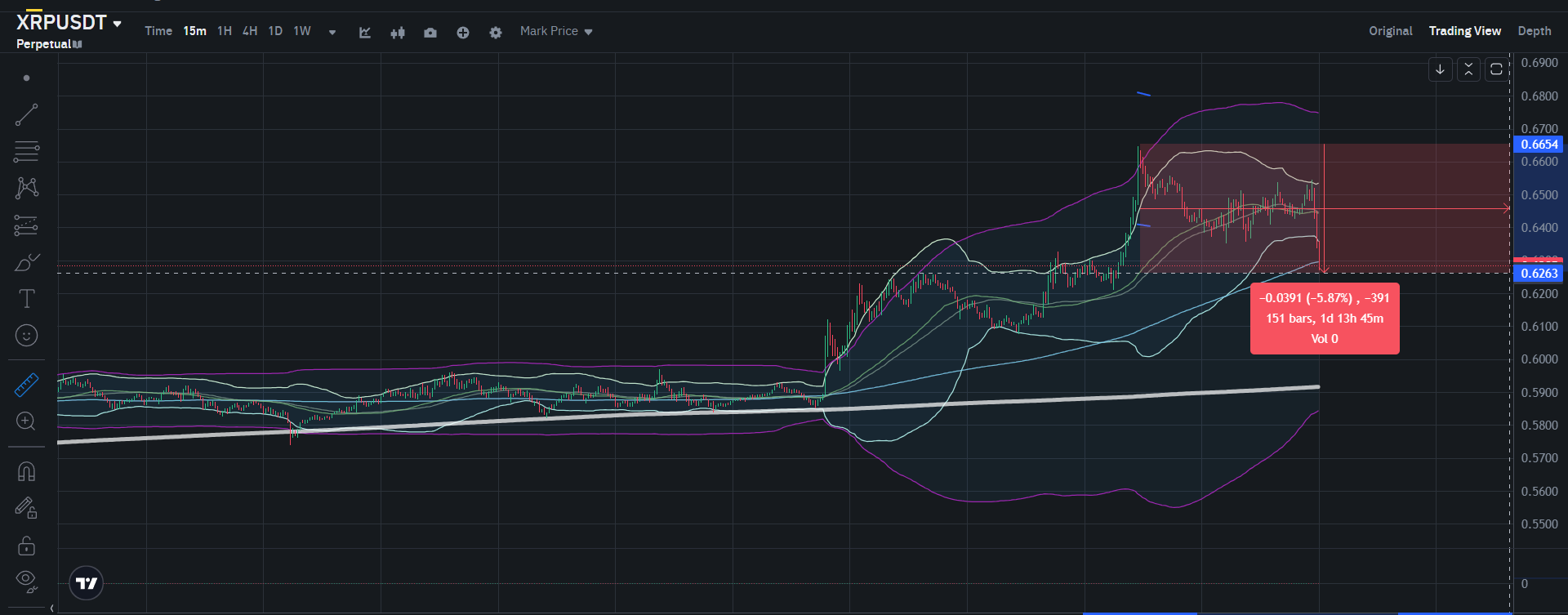1568x615 pixels.
Task: Select the zoom in tool
Action: coord(26,421)
